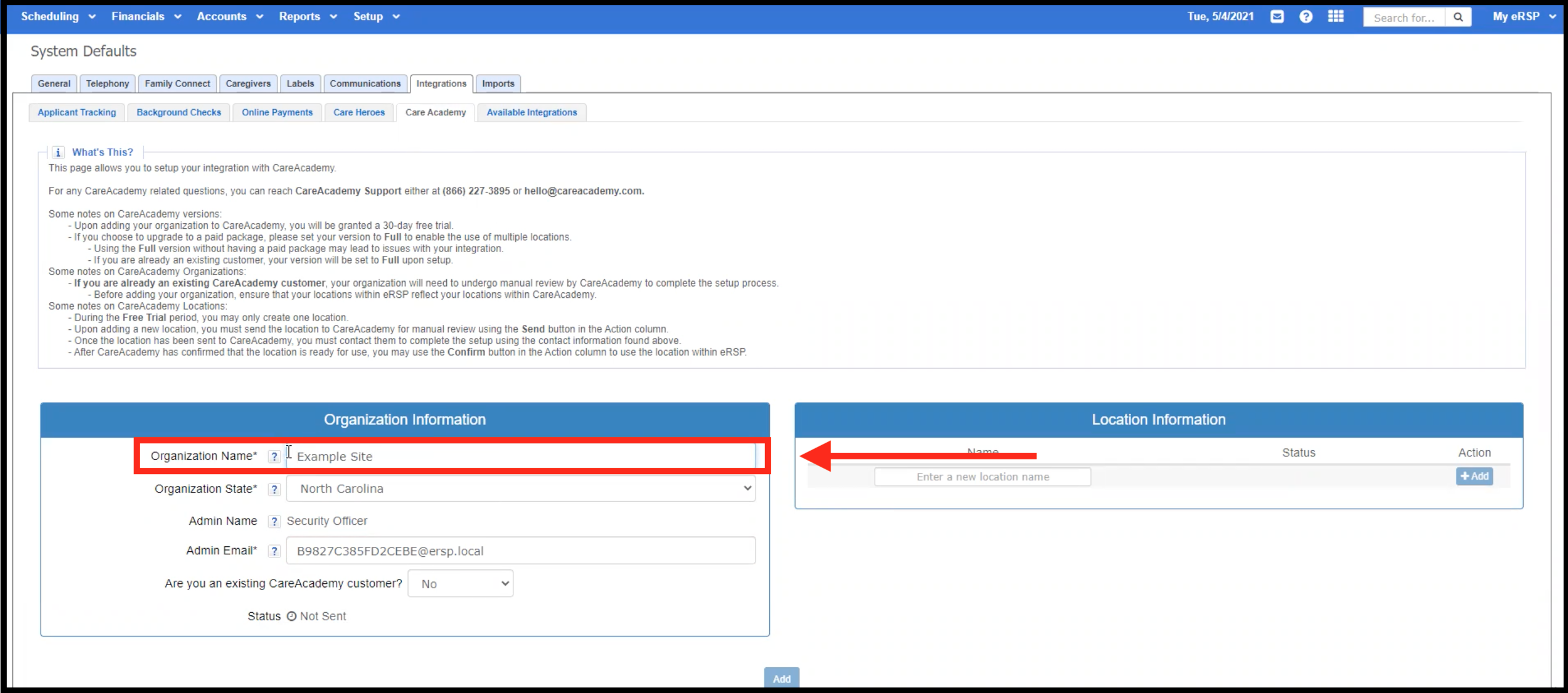Click help icon beside Admin Name
The height and width of the screenshot is (693, 1568).
coord(274,521)
